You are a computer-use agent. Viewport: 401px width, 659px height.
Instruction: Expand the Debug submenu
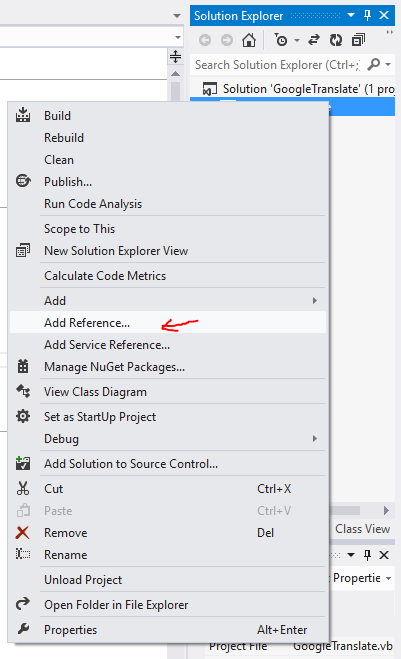click(x=168, y=439)
